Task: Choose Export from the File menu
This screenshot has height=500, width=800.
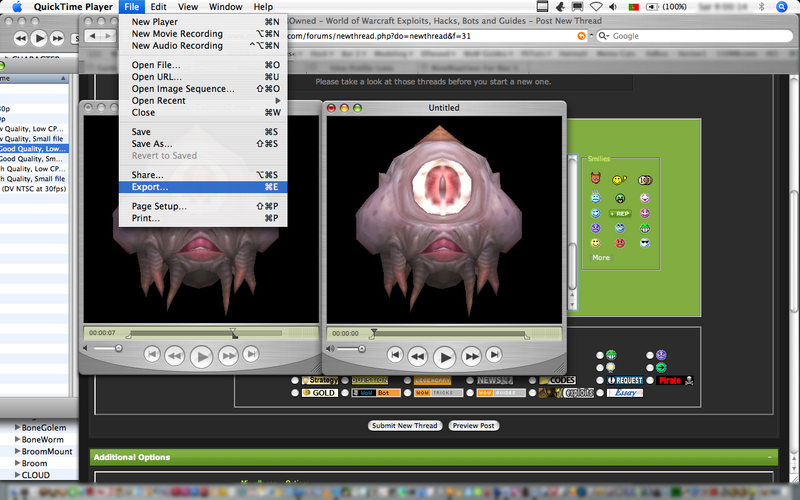Action: click(203, 187)
